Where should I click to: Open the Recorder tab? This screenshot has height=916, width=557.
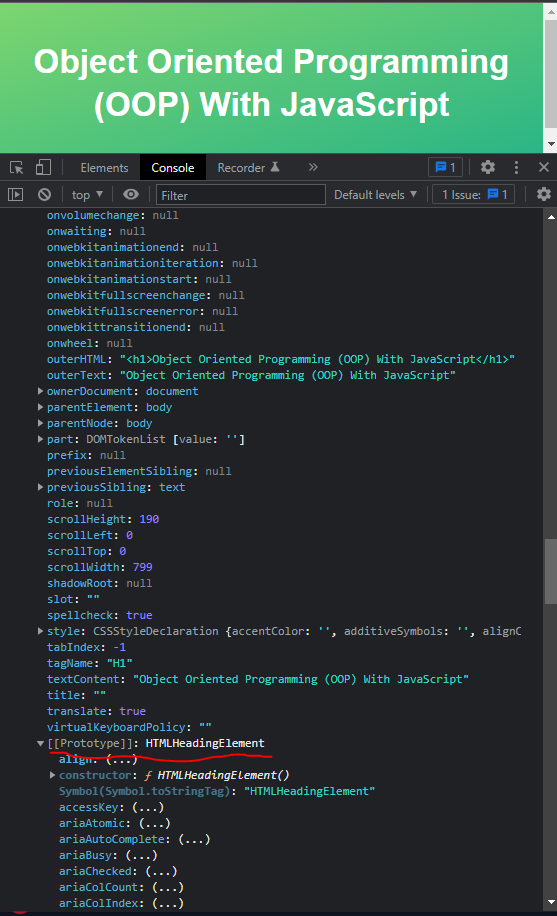[248, 168]
